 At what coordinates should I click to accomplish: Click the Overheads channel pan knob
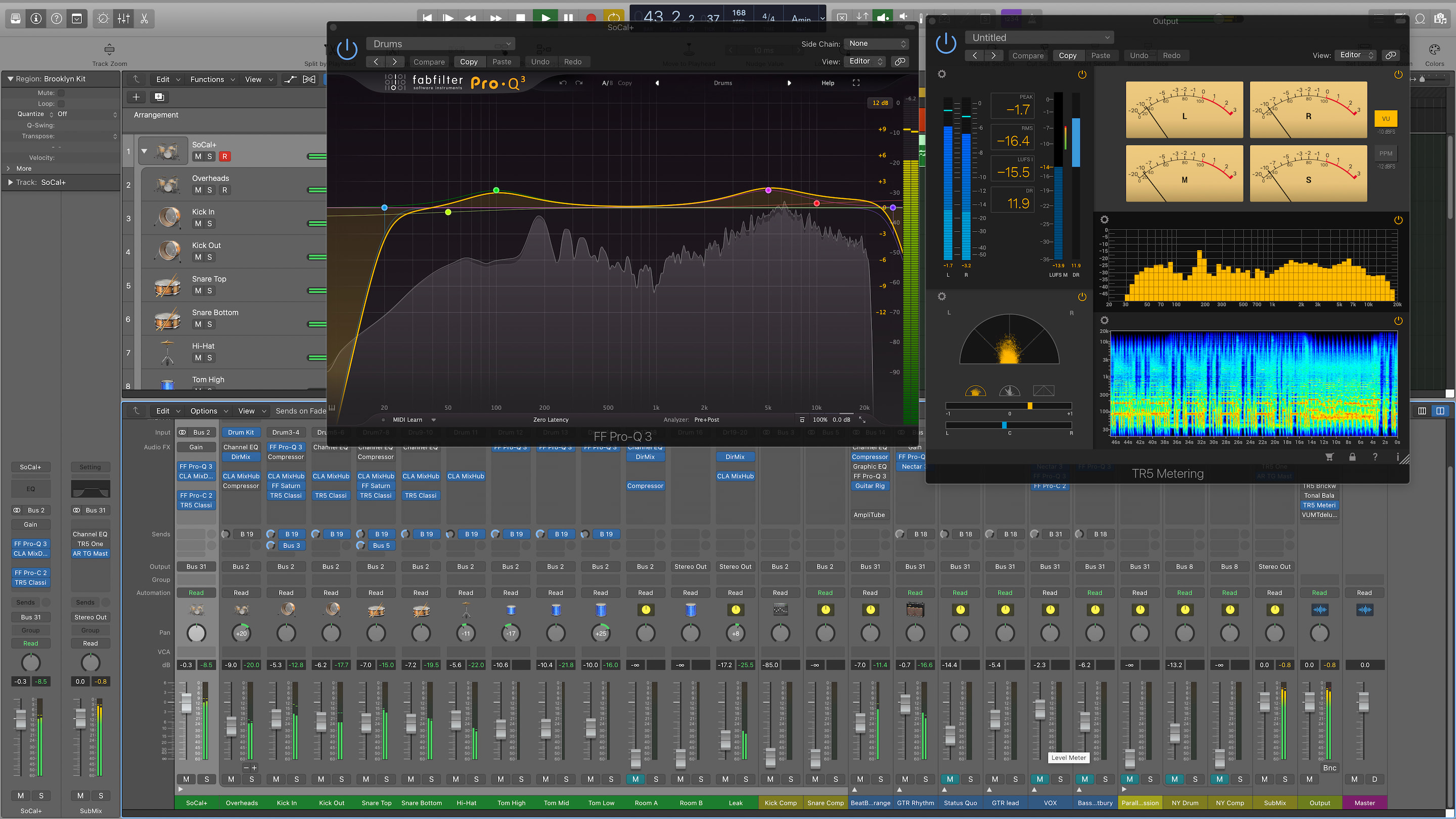click(241, 633)
